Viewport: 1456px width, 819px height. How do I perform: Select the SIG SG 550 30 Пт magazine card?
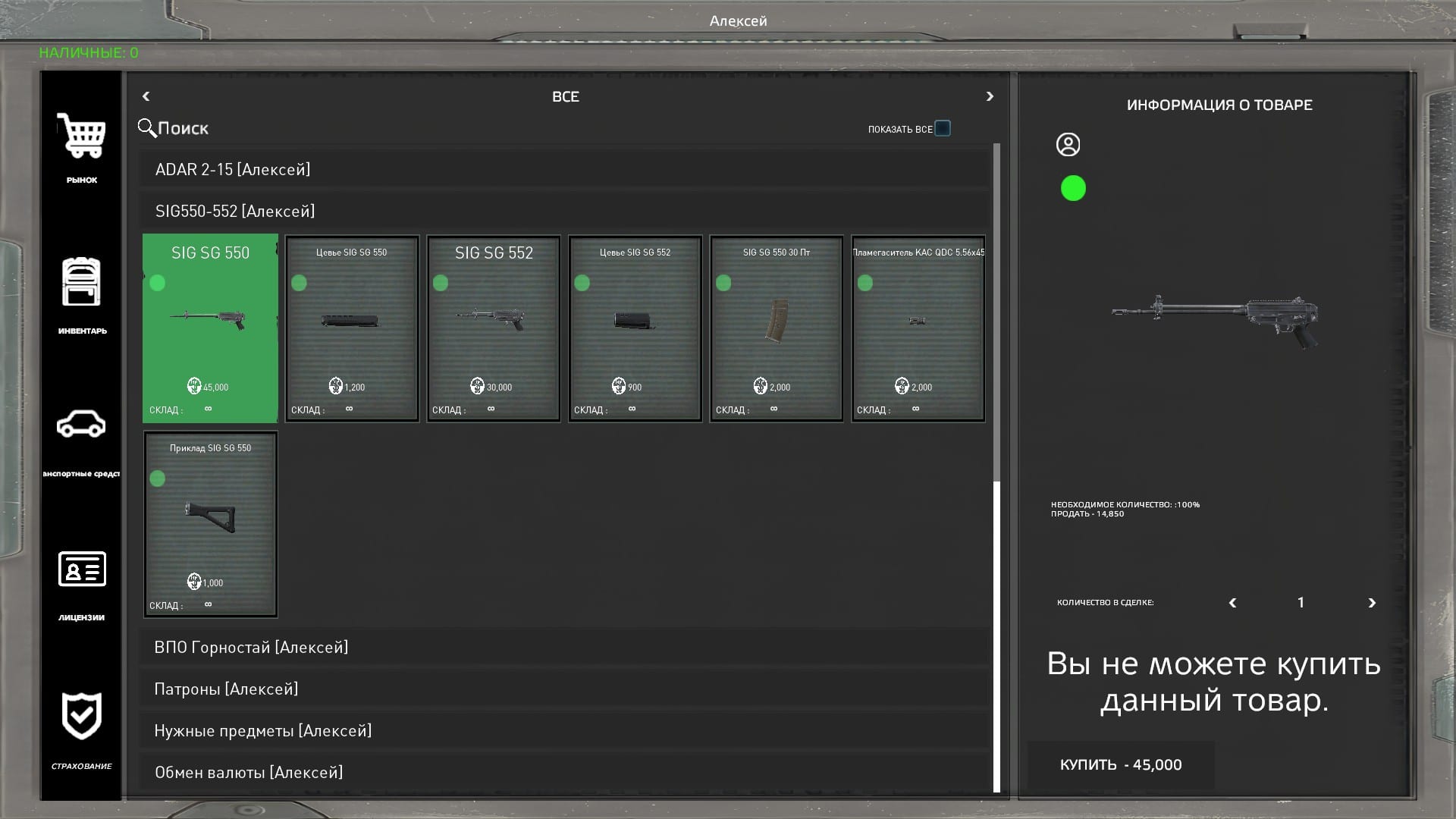click(x=777, y=328)
